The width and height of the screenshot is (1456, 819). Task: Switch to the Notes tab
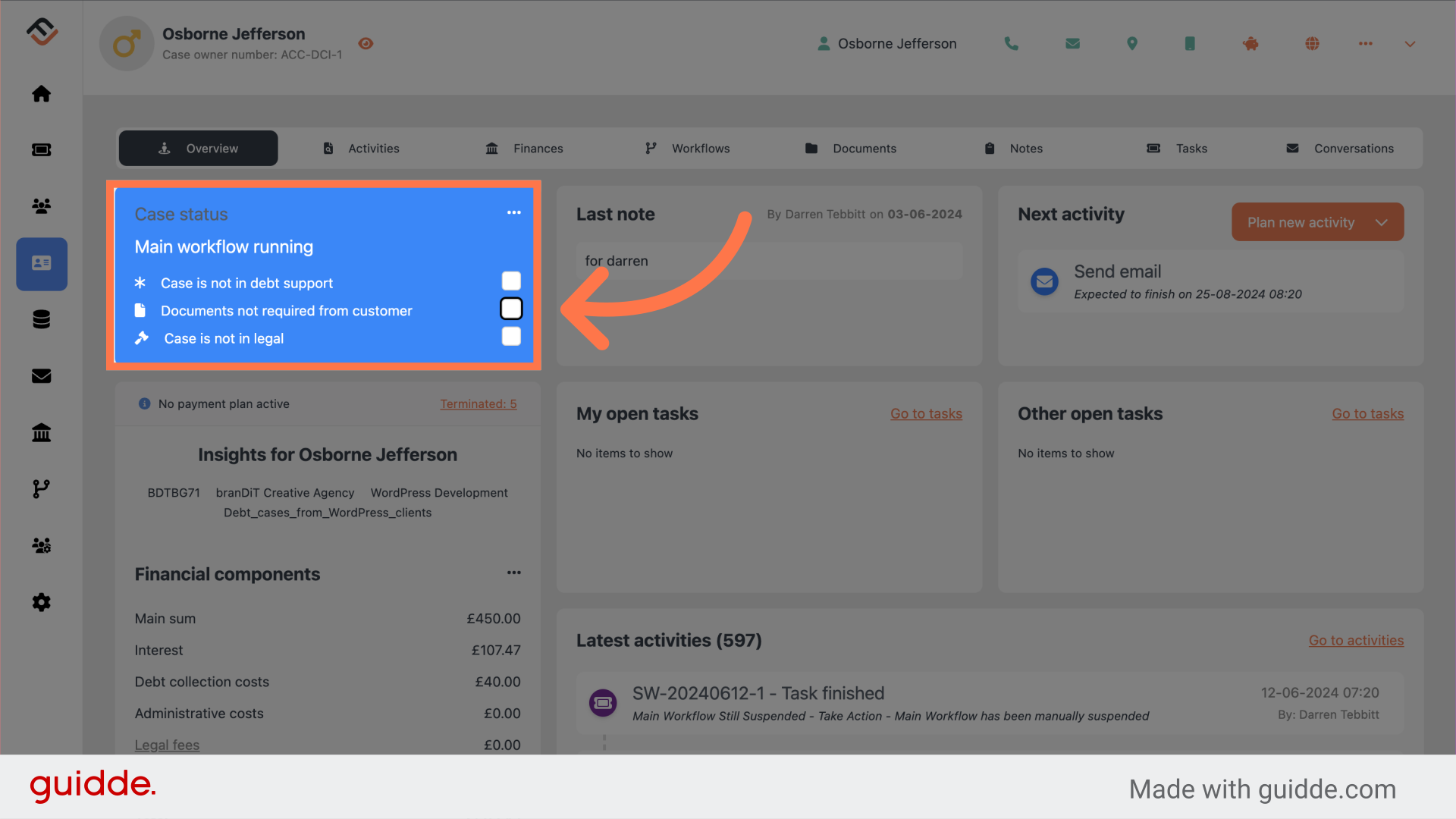1013,149
